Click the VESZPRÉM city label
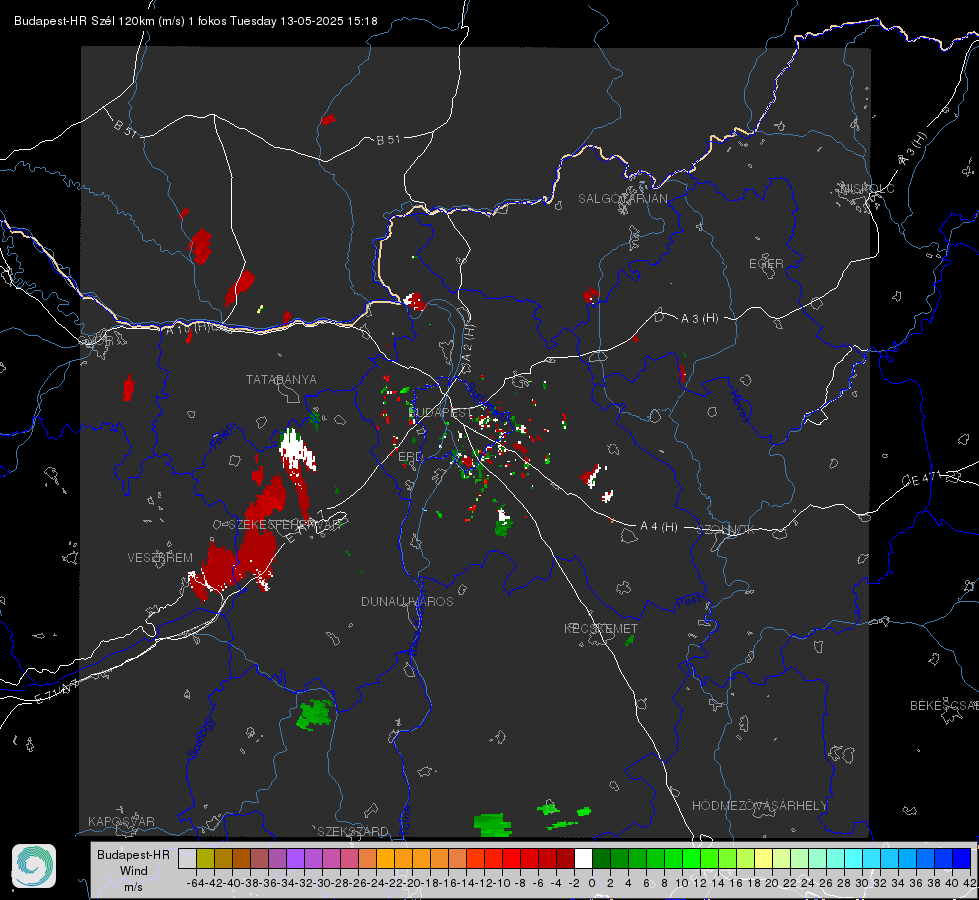This screenshot has height=900, width=979. click(160, 557)
